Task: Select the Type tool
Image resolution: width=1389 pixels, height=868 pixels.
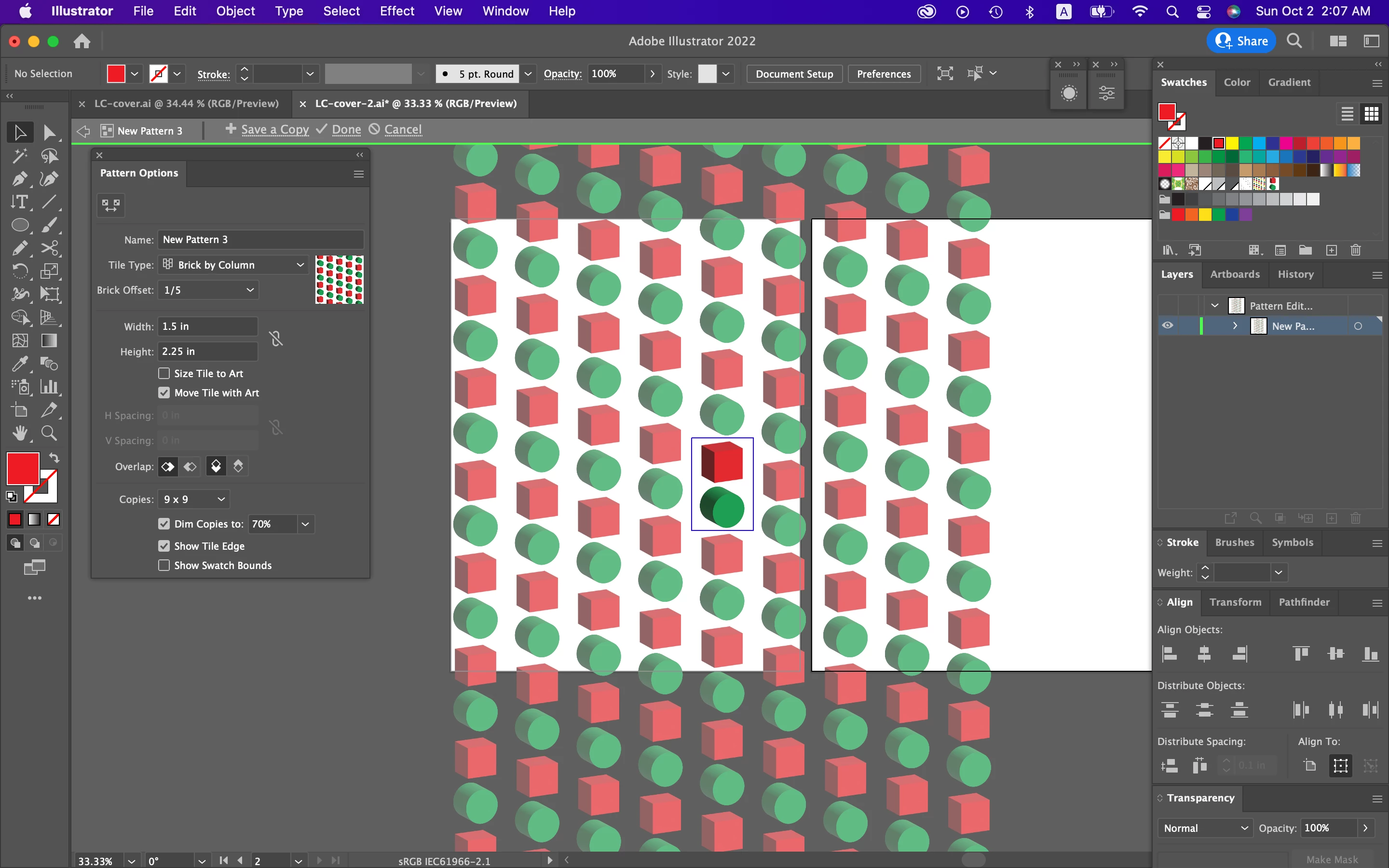Action: point(19,202)
